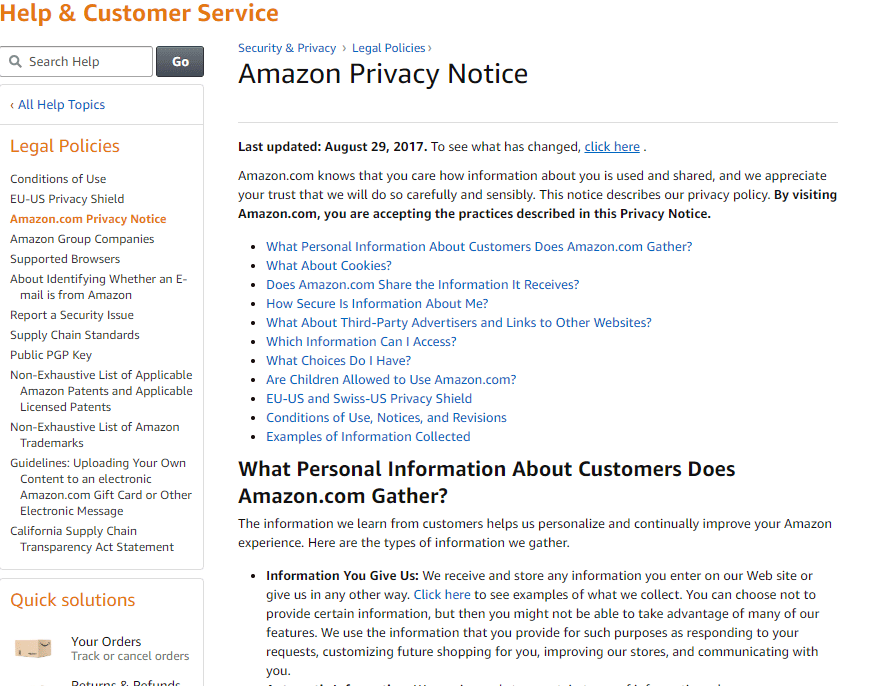Focus the Search Help input field

pyautogui.click(x=76, y=61)
